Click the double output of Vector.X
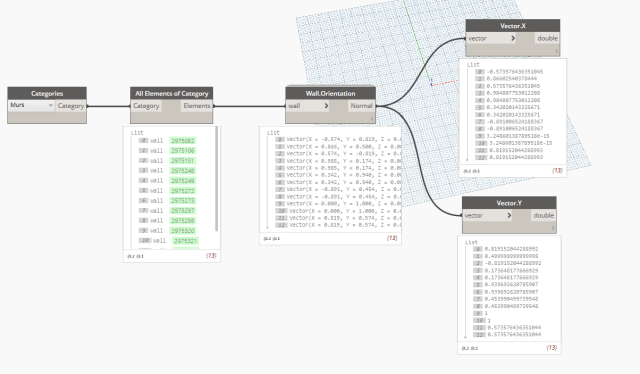The image size is (640, 374). point(547,38)
